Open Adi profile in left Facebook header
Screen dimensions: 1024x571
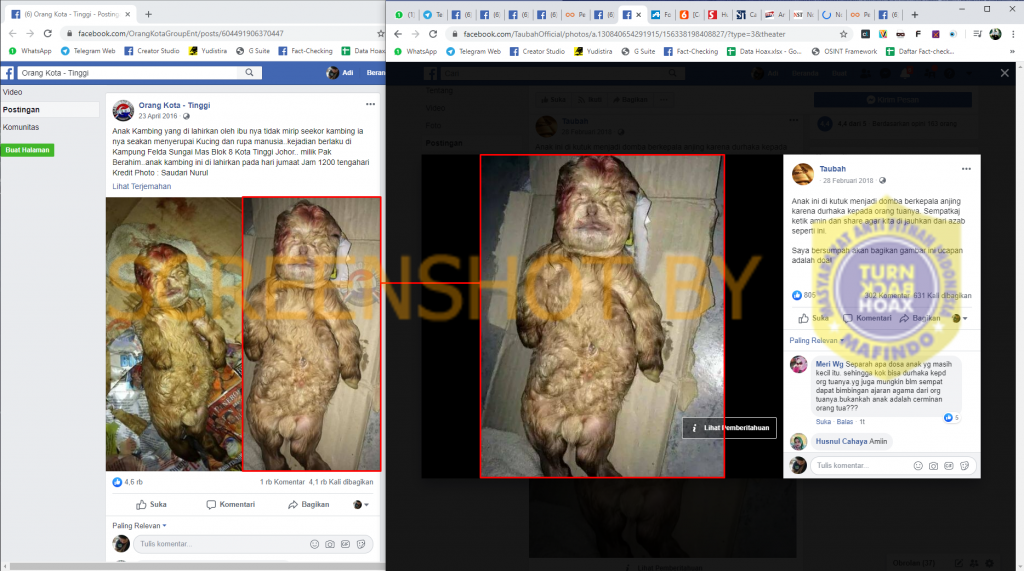coord(340,73)
